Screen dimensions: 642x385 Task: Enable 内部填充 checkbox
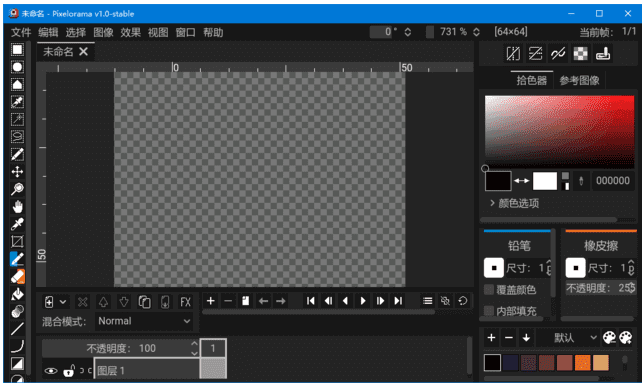(489, 311)
